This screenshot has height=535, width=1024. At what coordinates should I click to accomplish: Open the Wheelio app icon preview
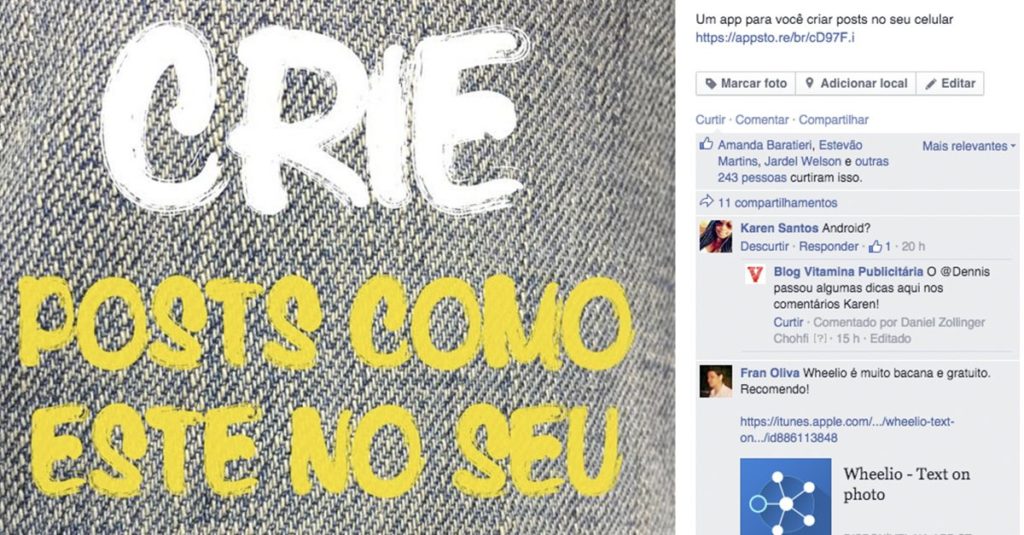[786, 496]
